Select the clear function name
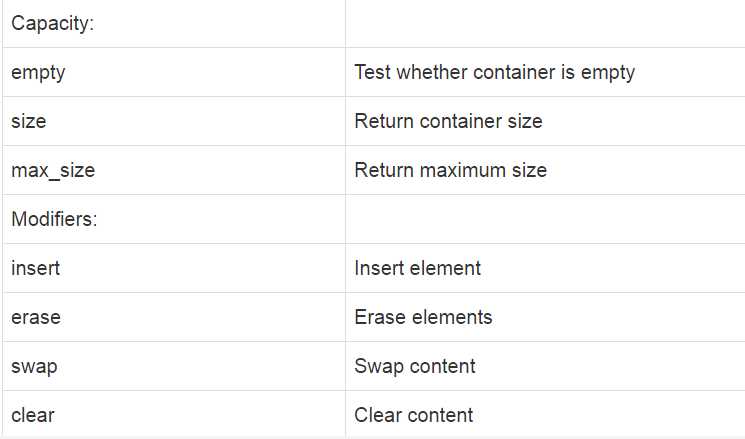This screenshot has height=439, width=745. tap(33, 415)
